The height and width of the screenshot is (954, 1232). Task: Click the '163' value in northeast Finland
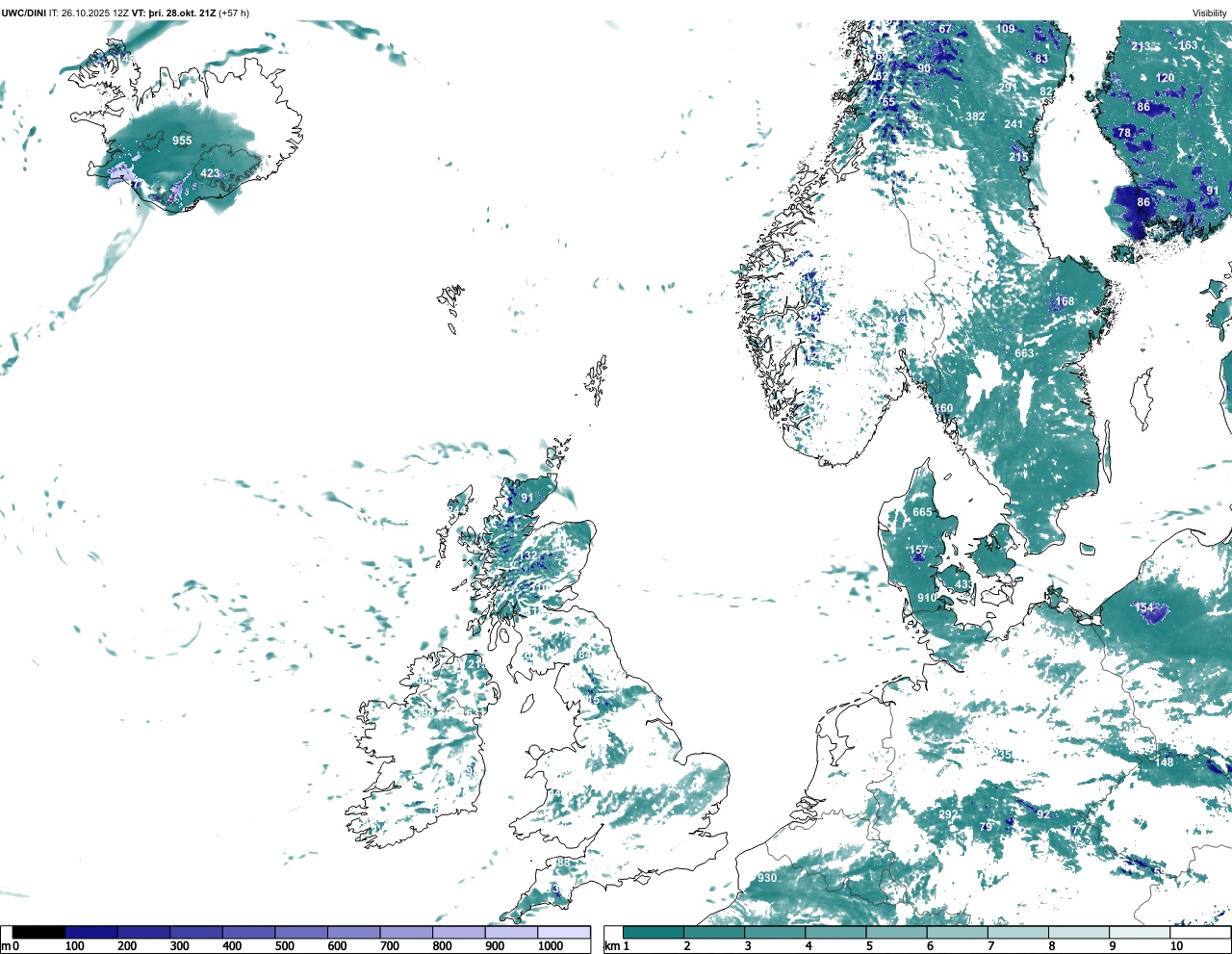[1189, 45]
